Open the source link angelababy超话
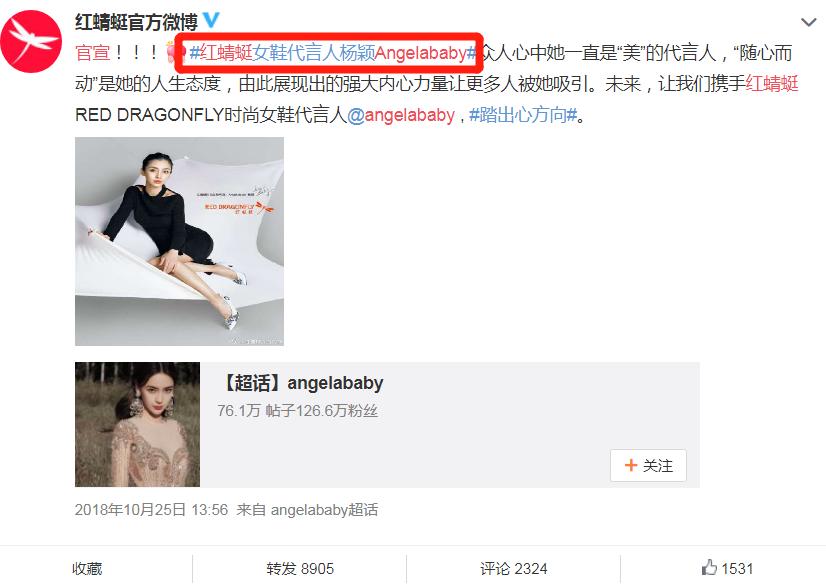The image size is (826, 587). coord(324,510)
